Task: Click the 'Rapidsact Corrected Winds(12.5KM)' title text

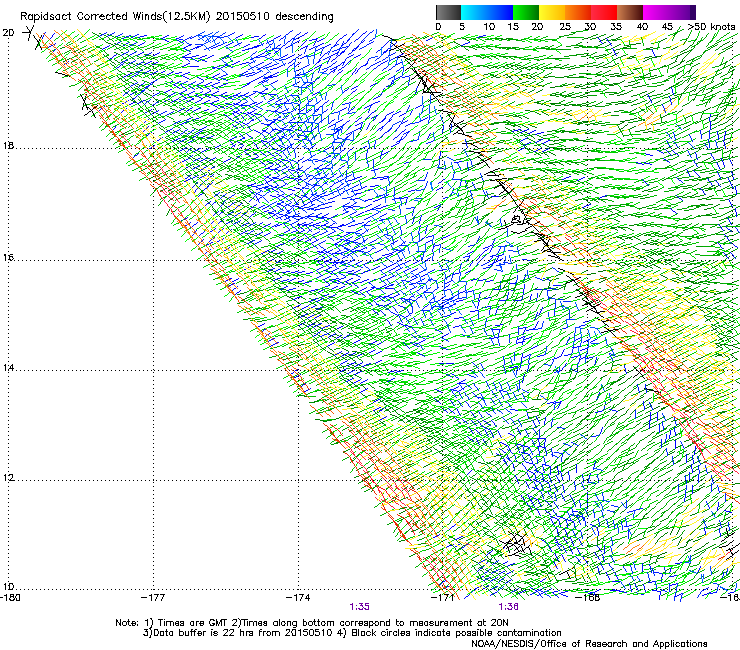Action: point(115,16)
